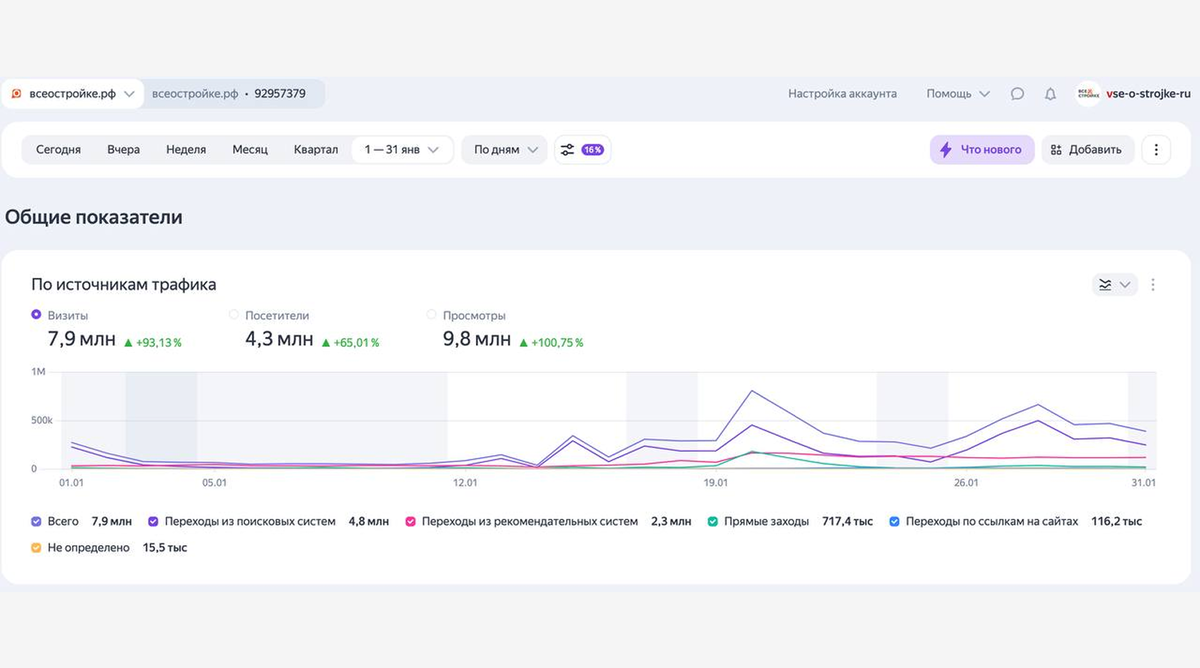
Task: Click the chart peak near 19.01
Action: point(752,391)
